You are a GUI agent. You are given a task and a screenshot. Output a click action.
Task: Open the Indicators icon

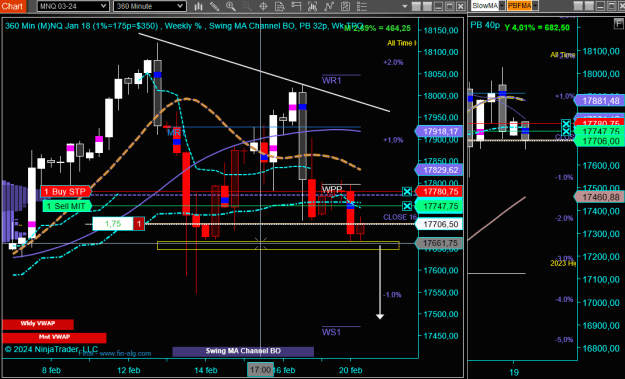coord(329,6)
